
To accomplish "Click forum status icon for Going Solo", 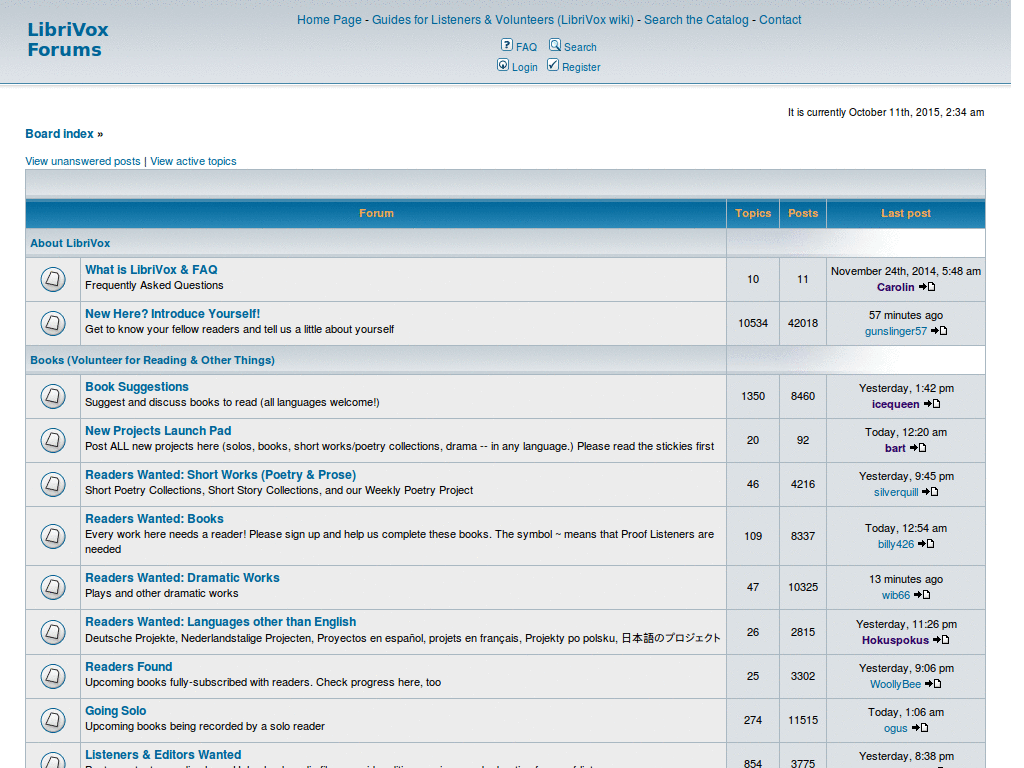I will pyautogui.click(x=53, y=720).
